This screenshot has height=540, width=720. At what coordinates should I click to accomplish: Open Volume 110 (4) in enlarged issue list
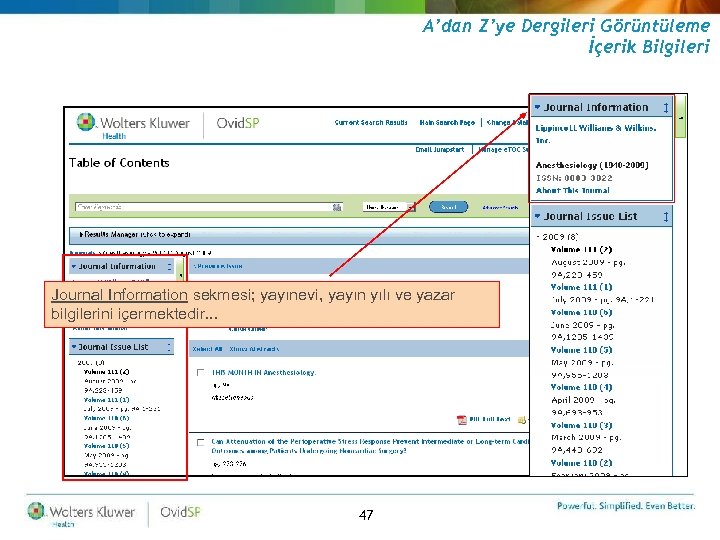pos(581,388)
